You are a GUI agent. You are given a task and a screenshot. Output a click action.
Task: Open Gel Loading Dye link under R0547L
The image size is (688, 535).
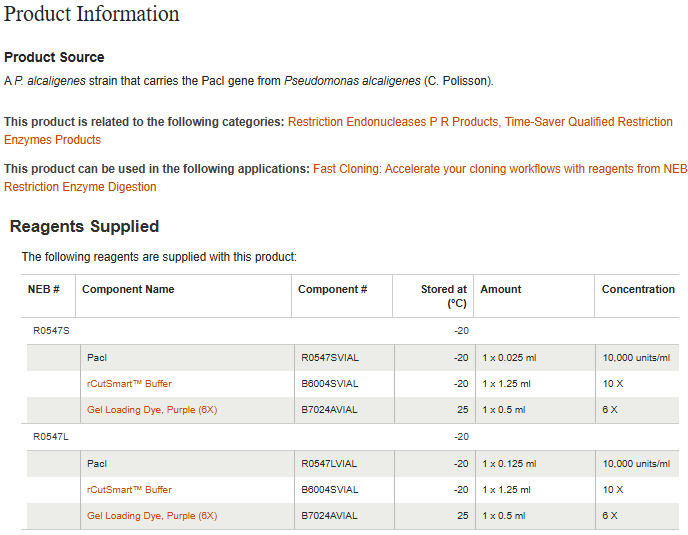(152, 515)
